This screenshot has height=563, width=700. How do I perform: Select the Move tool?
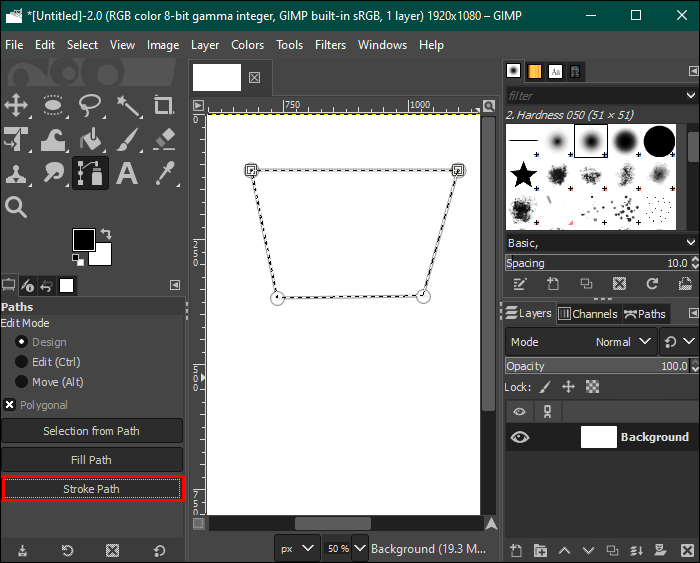[x=17, y=104]
